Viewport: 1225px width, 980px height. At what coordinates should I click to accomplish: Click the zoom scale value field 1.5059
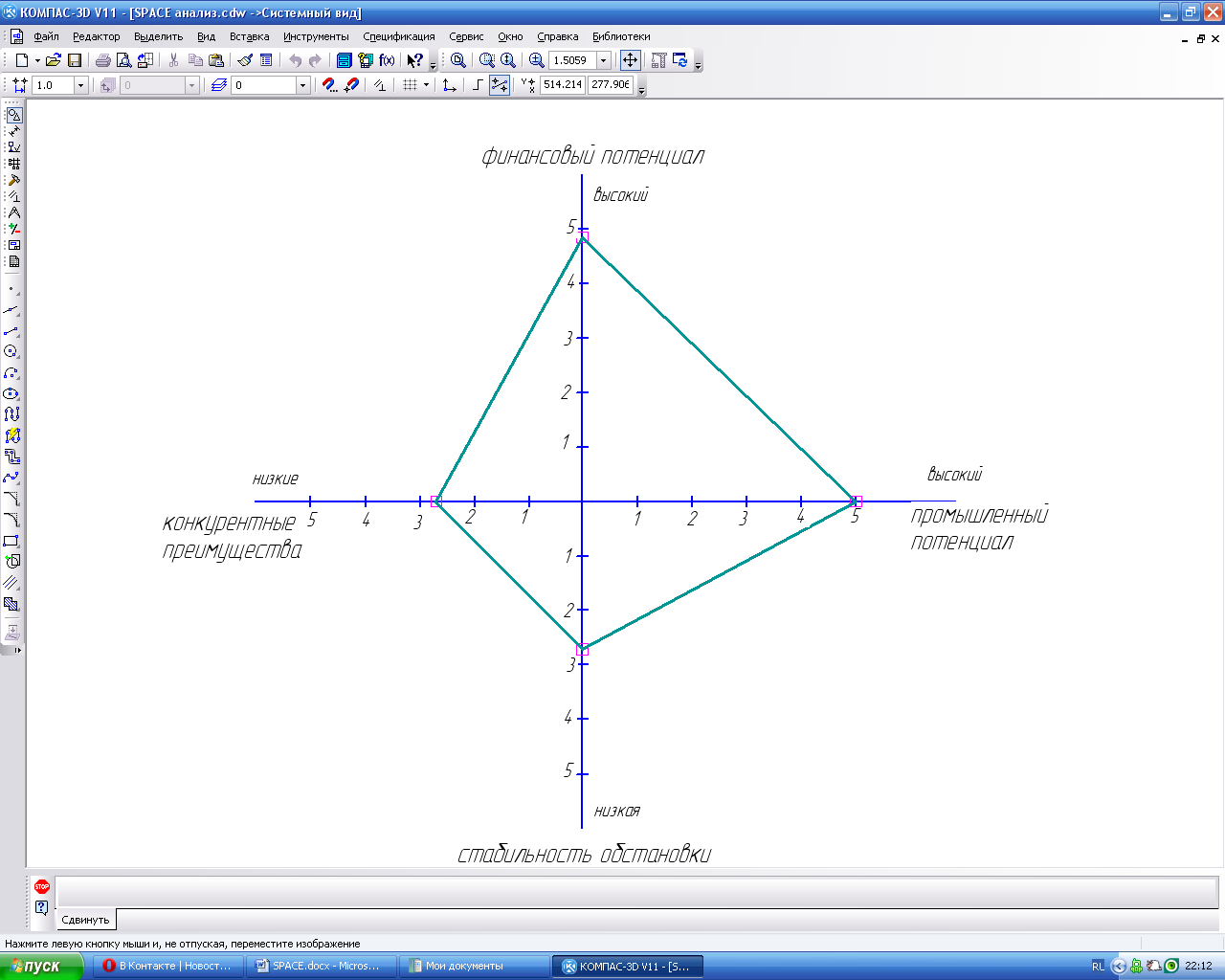click(573, 60)
